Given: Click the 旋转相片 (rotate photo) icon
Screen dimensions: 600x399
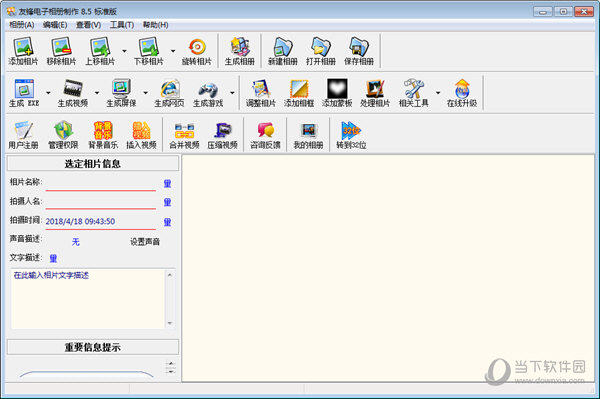Looking at the screenshot, I should 197,51.
